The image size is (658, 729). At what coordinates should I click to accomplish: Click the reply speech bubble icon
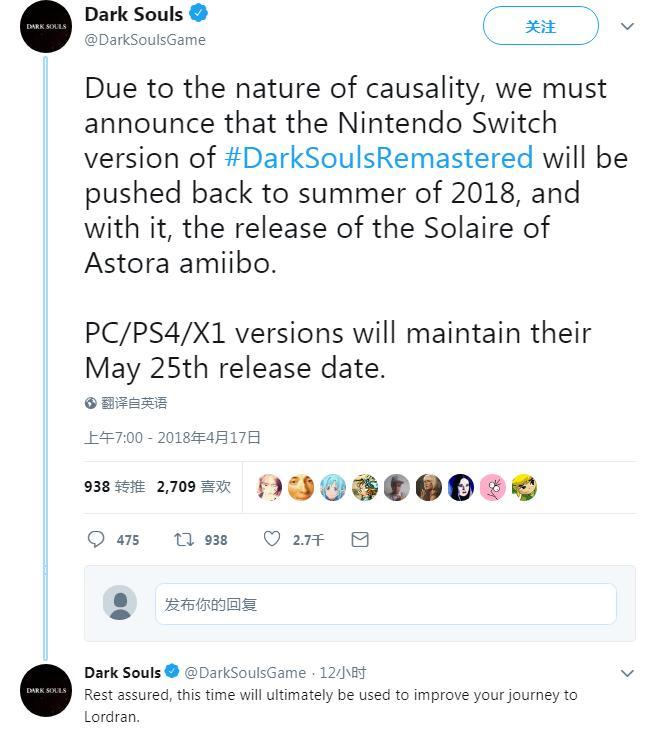pos(97,539)
